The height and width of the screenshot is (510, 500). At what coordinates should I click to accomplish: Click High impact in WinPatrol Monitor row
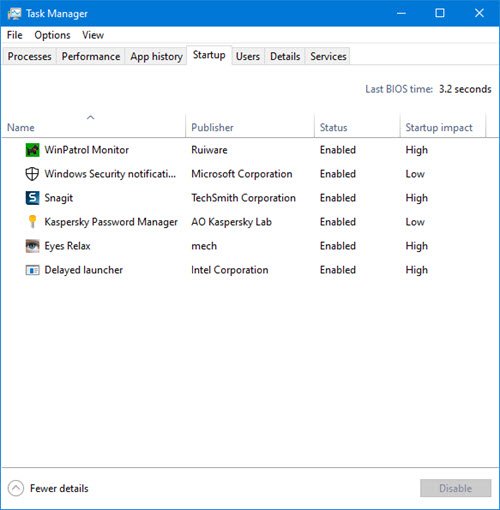click(x=416, y=150)
